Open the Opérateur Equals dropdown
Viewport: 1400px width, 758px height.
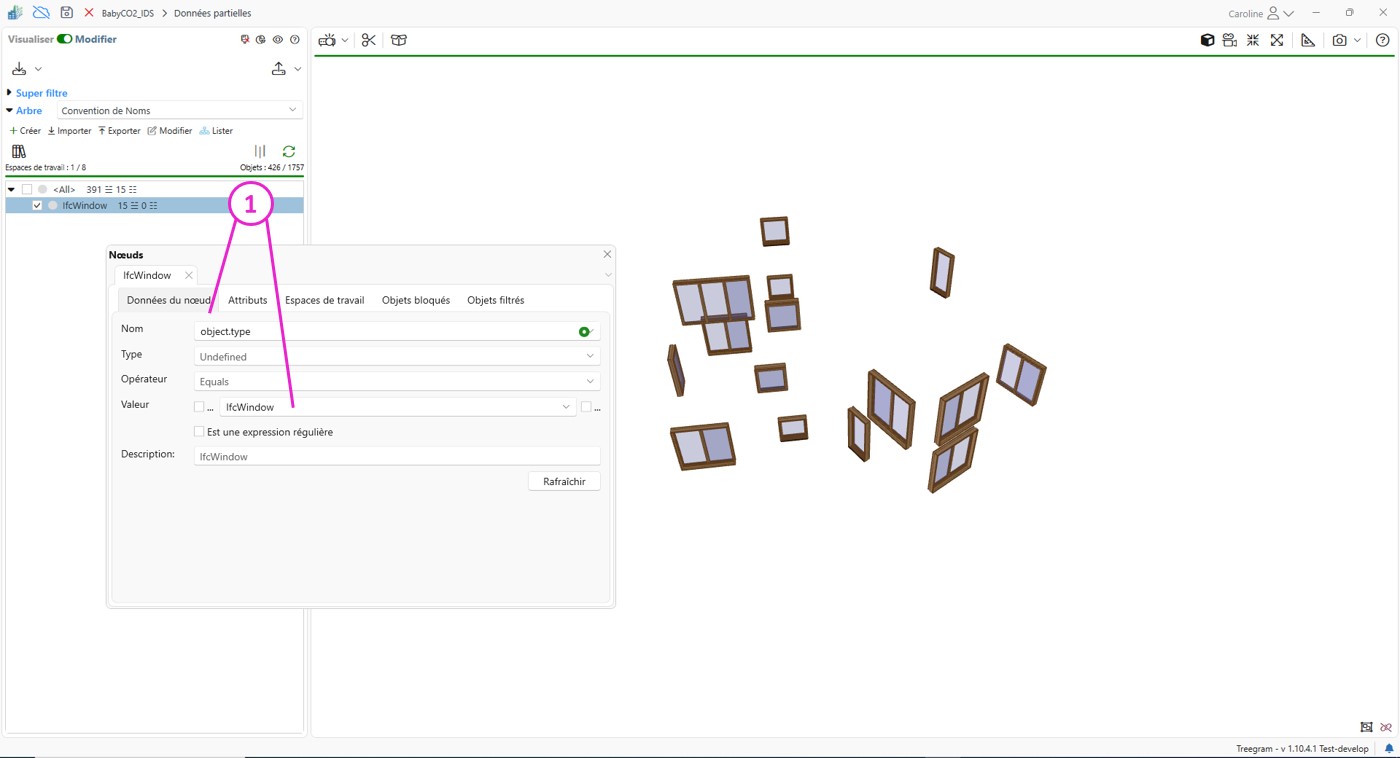396,381
